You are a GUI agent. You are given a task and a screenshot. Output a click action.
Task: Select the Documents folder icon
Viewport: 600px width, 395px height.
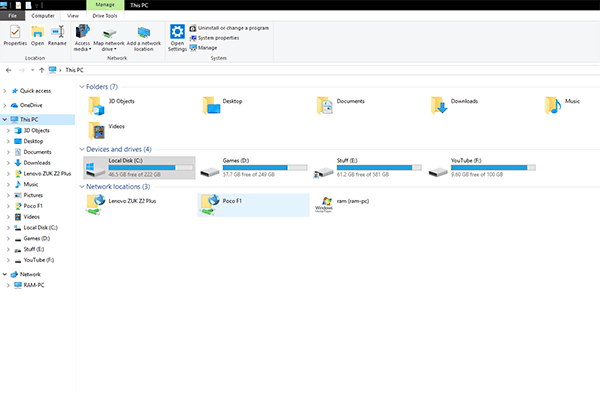[x=325, y=106]
